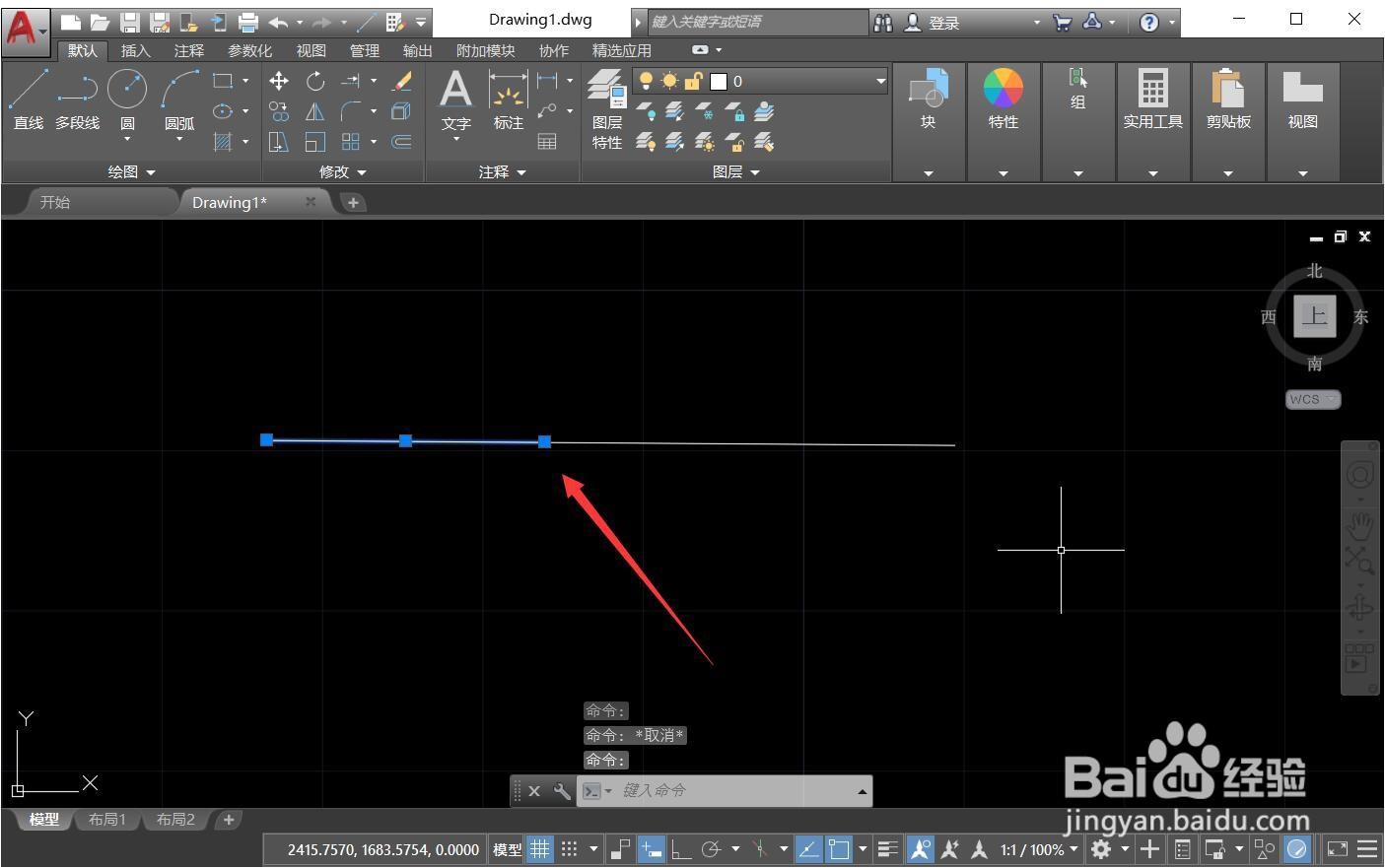Image resolution: width=1385 pixels, height=868 pixels.
Task: Select the Circle (圆) tool
Action: coord(127,100)
